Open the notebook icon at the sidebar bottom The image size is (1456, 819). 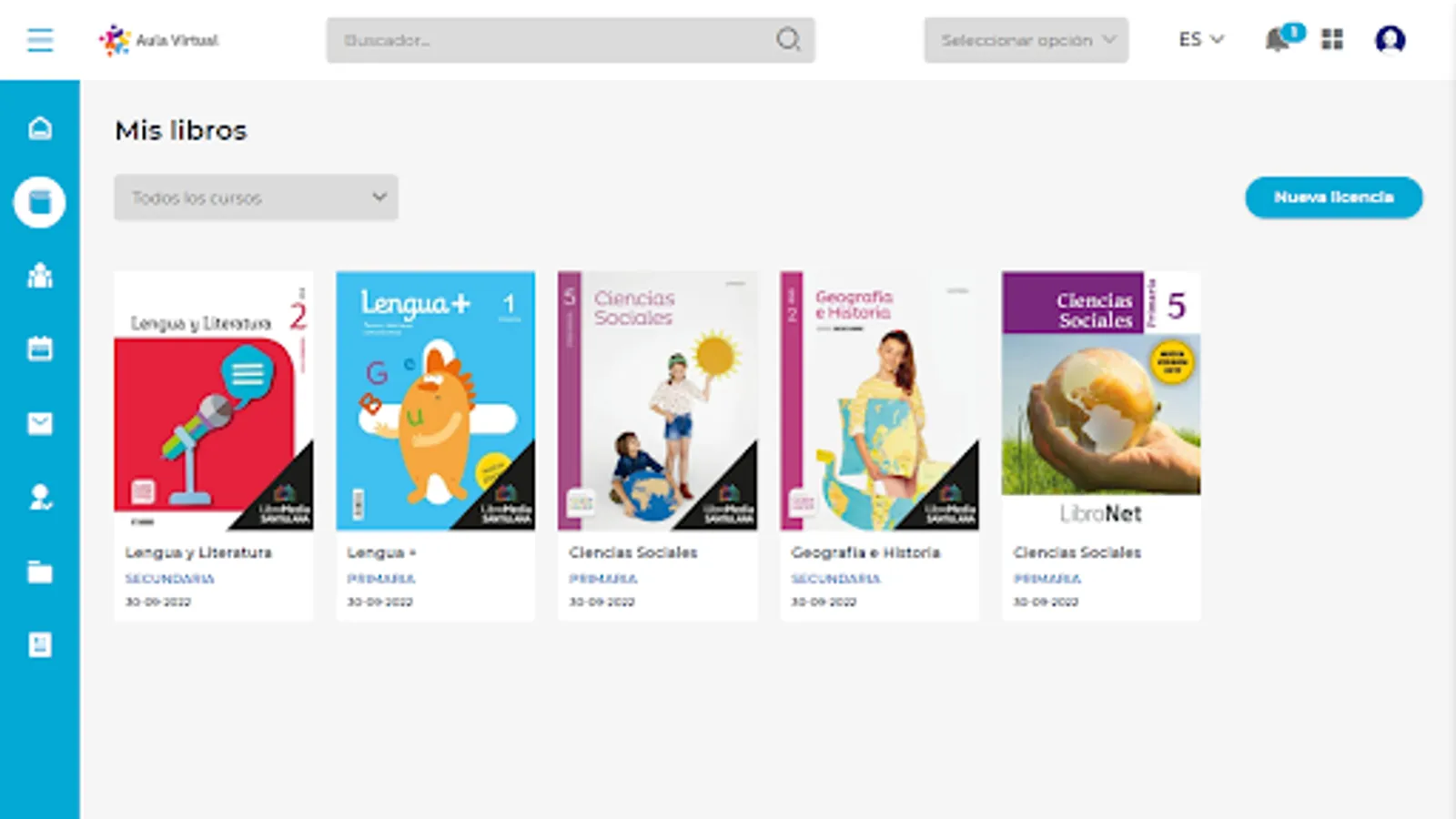click(x=40, y=645)
